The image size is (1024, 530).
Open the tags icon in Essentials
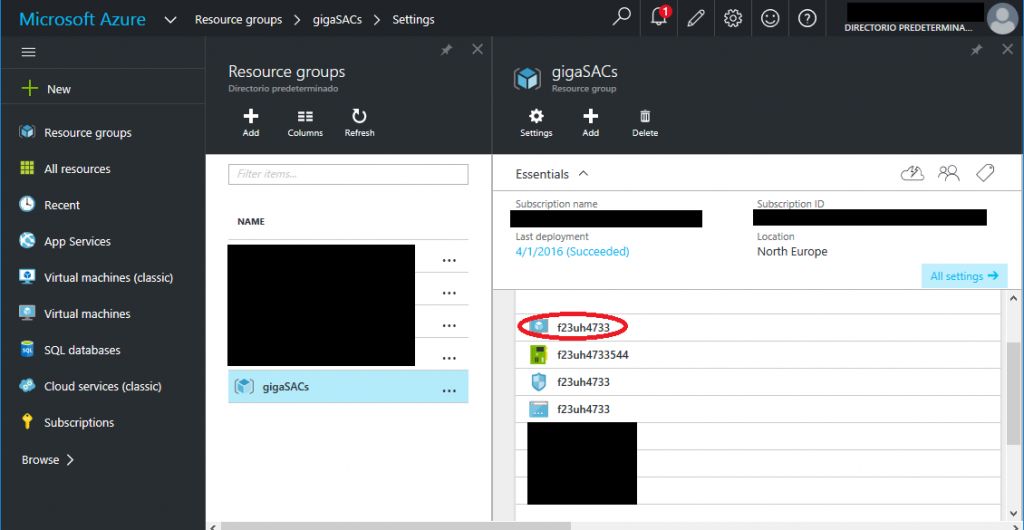tap(985, 173)
